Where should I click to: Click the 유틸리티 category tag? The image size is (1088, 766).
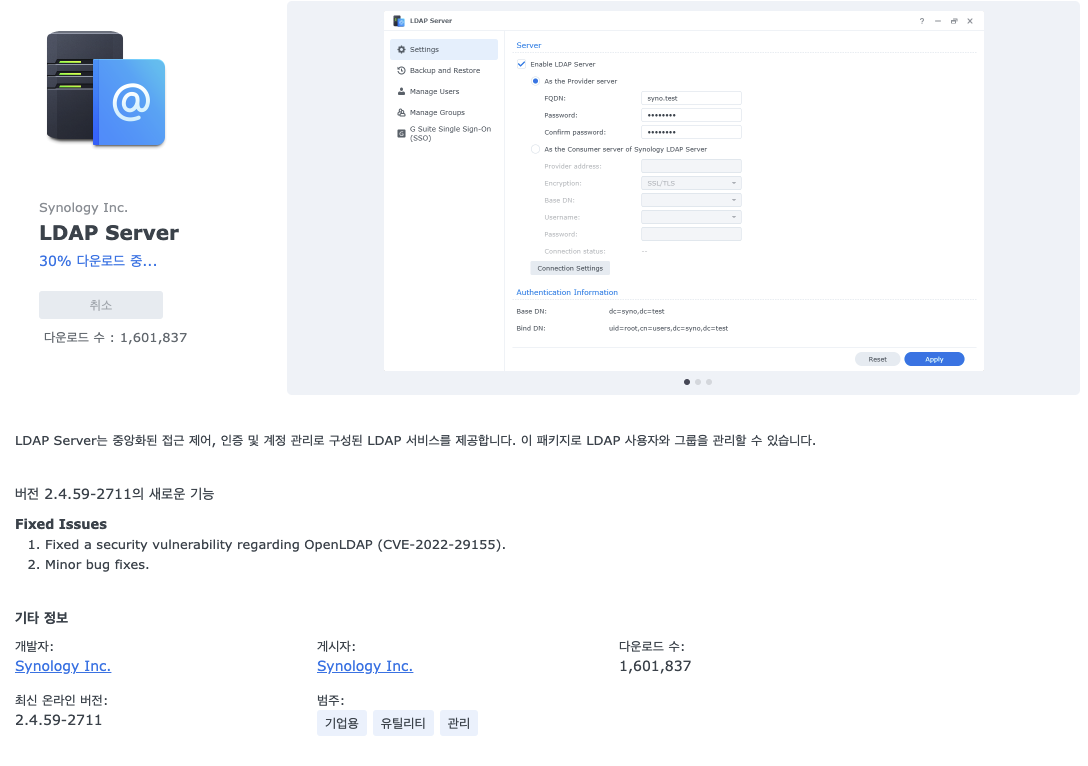403,723
